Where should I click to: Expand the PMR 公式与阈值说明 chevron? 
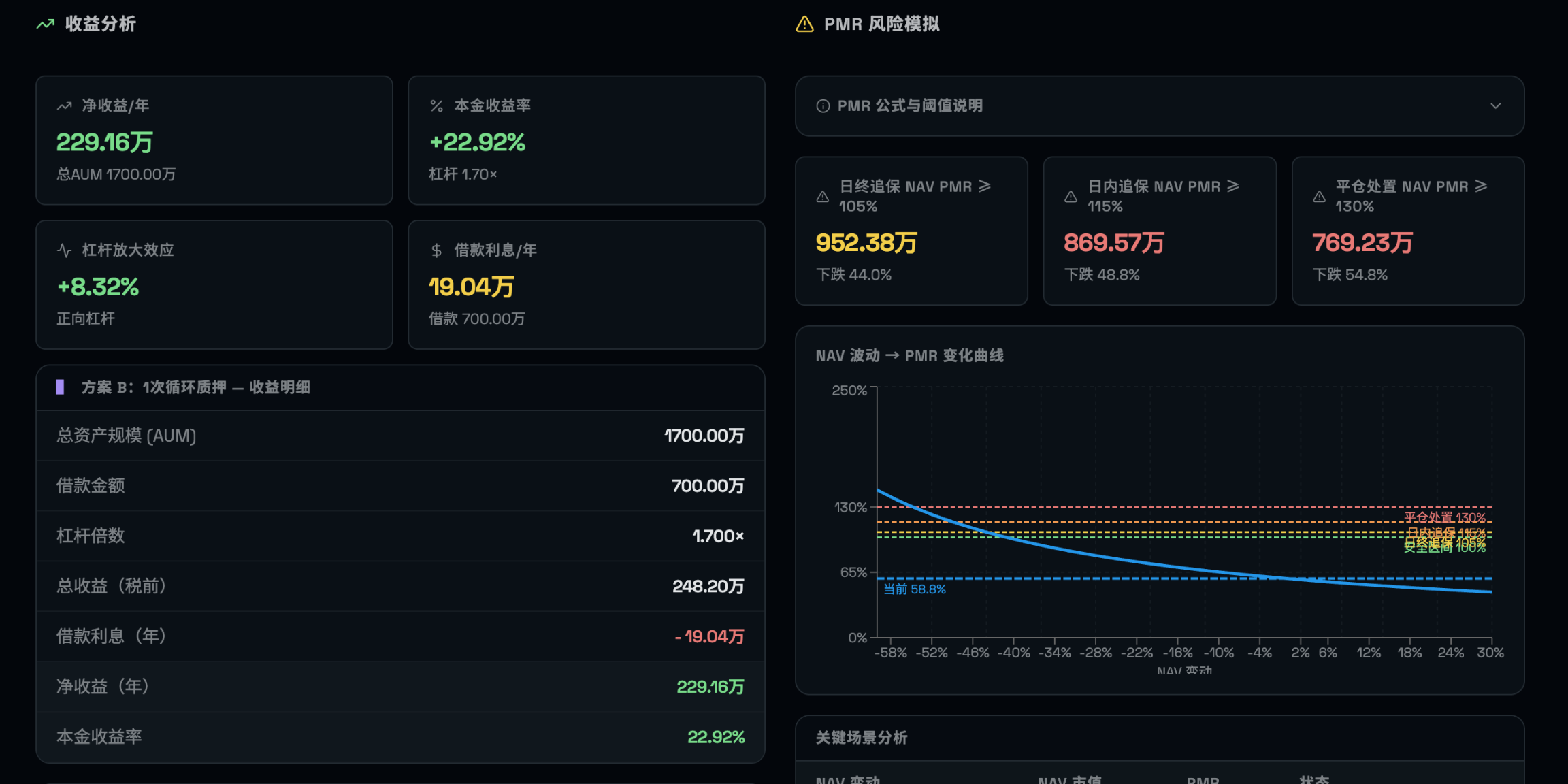1495,106
